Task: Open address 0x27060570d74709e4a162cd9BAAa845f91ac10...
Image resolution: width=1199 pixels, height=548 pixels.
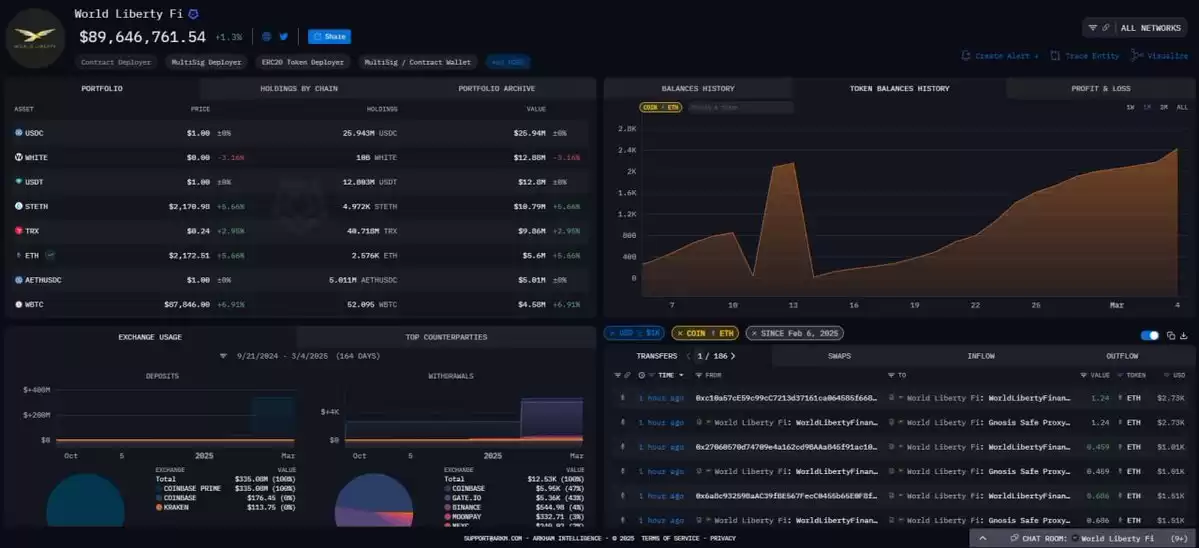Action: [x=788, y=447]
